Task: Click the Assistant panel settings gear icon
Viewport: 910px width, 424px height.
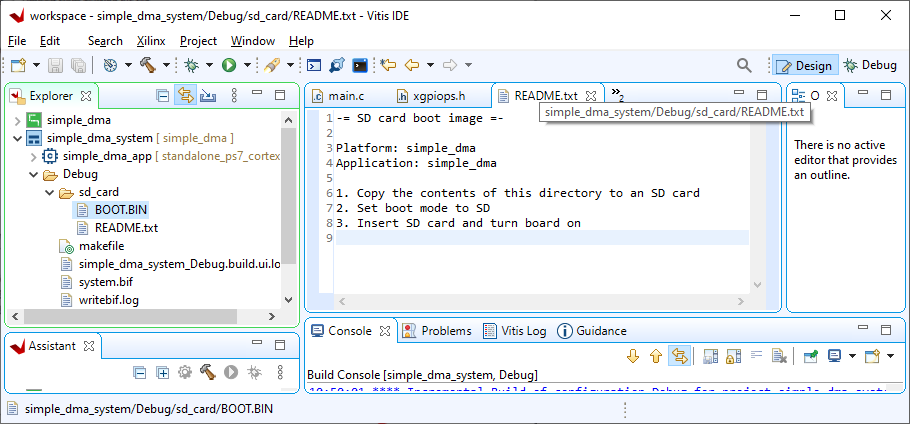Action: [x=185, y=372]
